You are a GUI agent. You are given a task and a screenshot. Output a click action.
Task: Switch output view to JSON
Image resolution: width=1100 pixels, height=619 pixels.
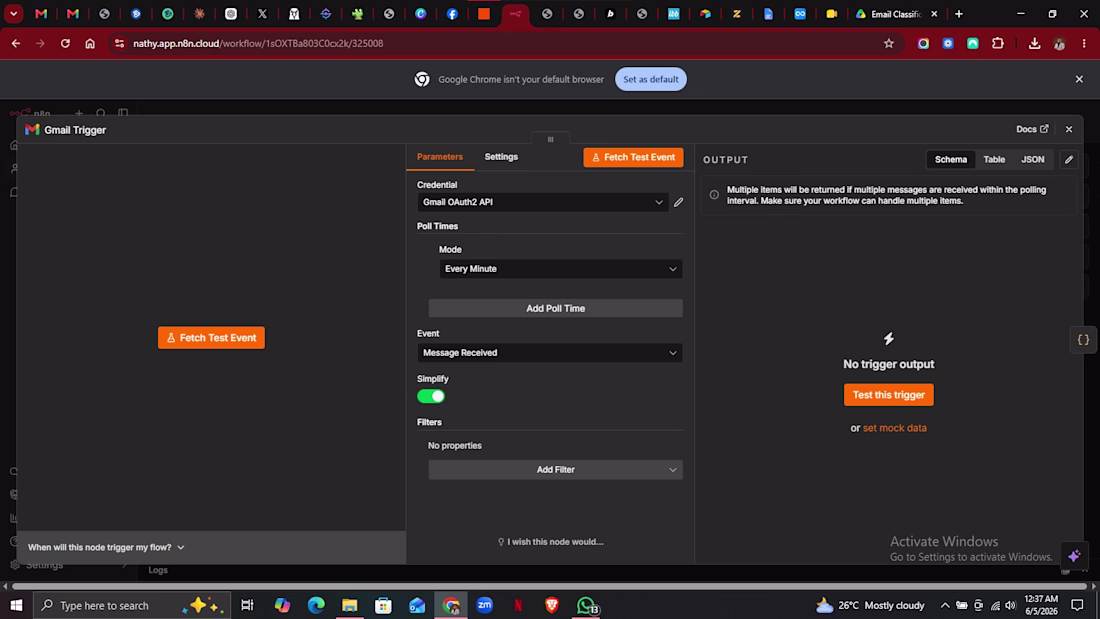(1032, 159)
